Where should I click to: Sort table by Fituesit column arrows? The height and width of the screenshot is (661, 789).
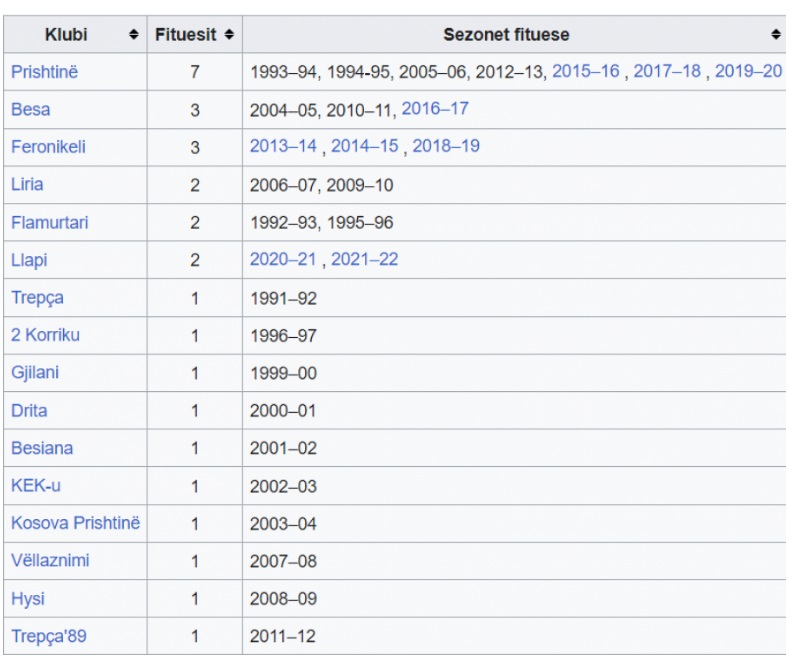229,35
